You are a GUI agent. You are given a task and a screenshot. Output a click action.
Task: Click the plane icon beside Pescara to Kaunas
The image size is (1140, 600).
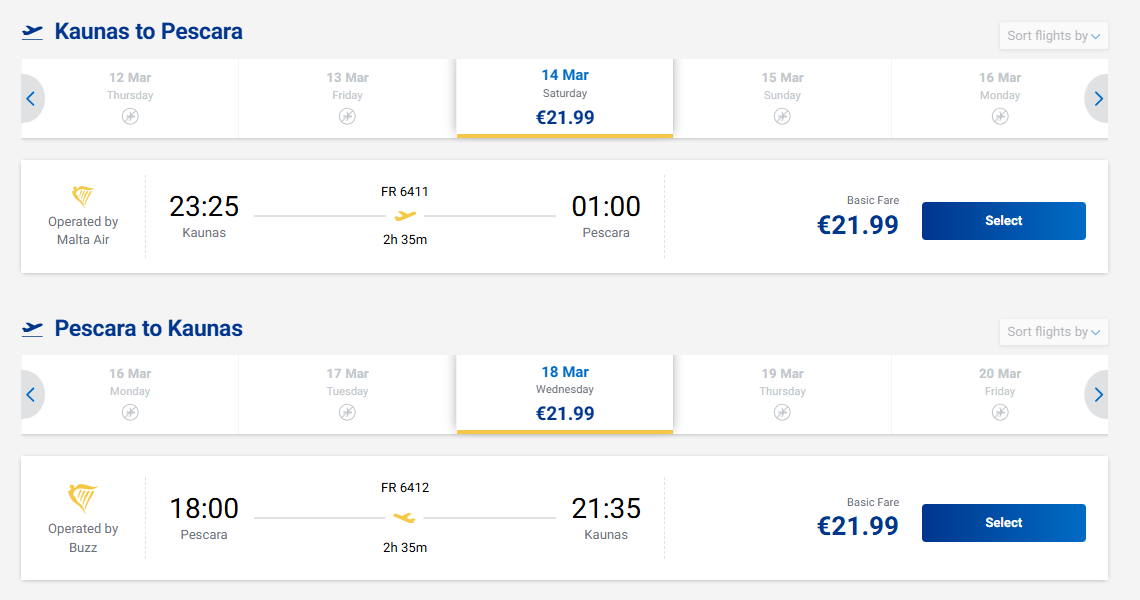[x=33, y=328]
